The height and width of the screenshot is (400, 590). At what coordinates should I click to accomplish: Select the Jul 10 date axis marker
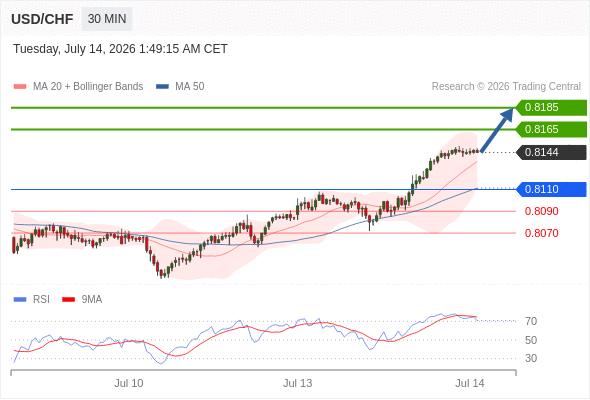pos(129,383)
